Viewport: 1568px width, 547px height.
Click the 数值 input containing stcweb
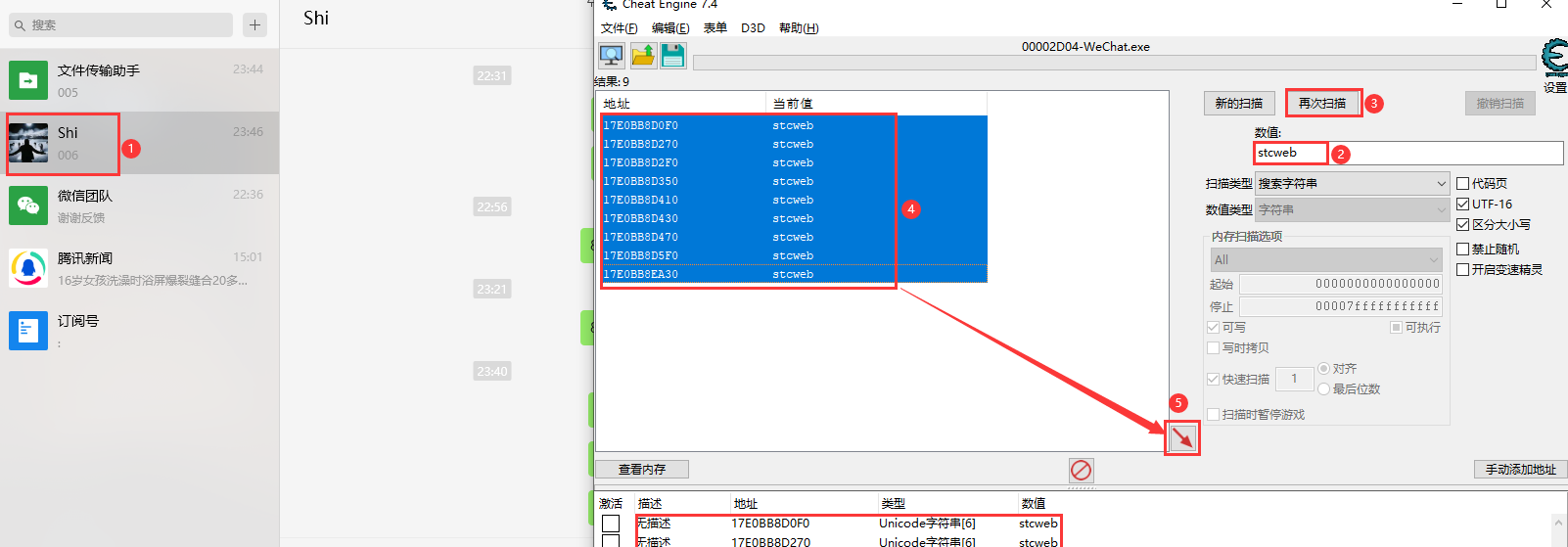(x=1408, y=153)
